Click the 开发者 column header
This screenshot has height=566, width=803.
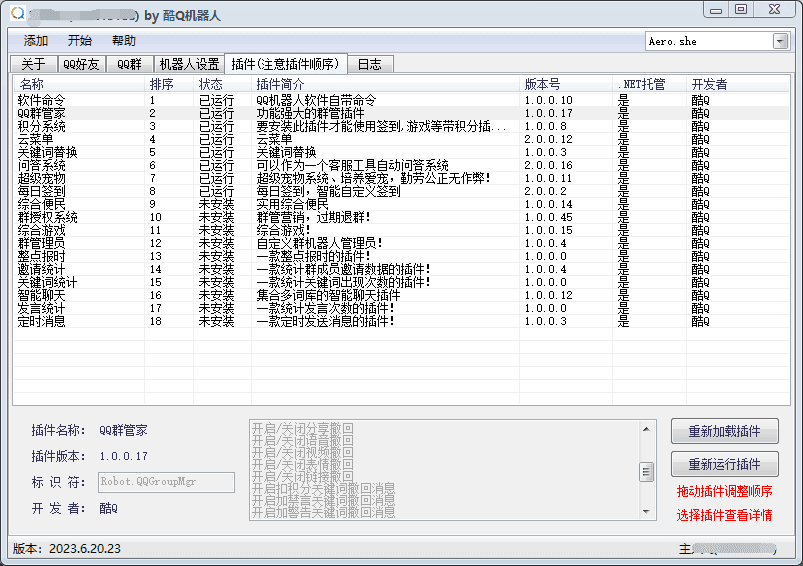[738, 85]
